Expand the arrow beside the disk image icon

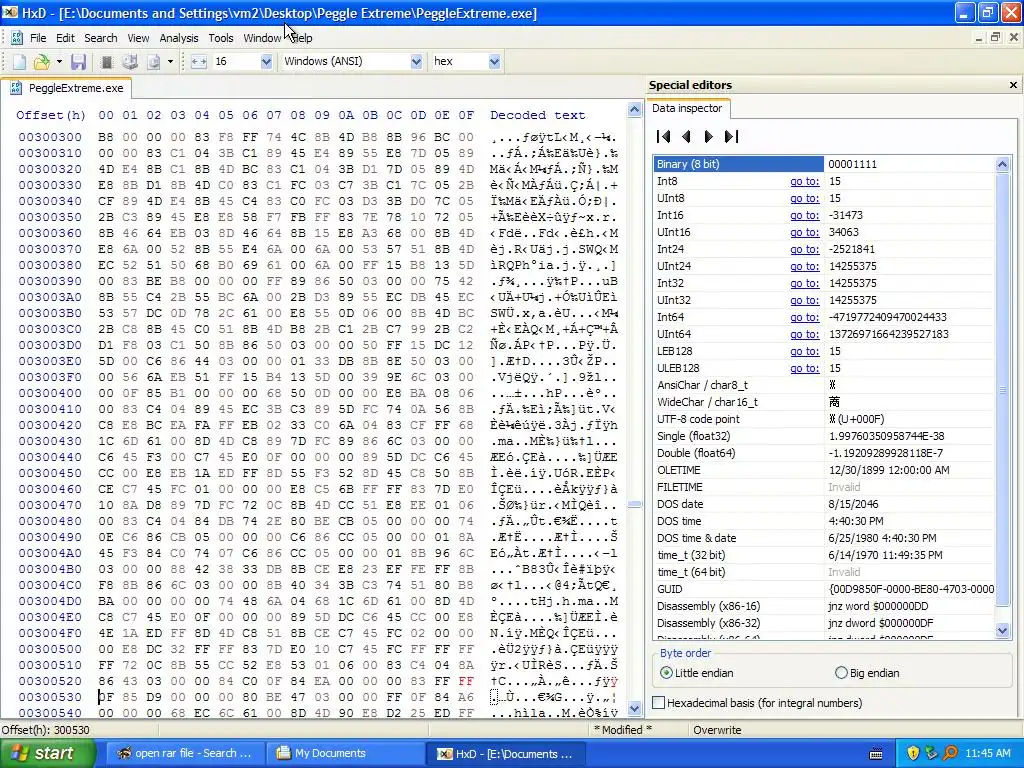coord(170,61)
